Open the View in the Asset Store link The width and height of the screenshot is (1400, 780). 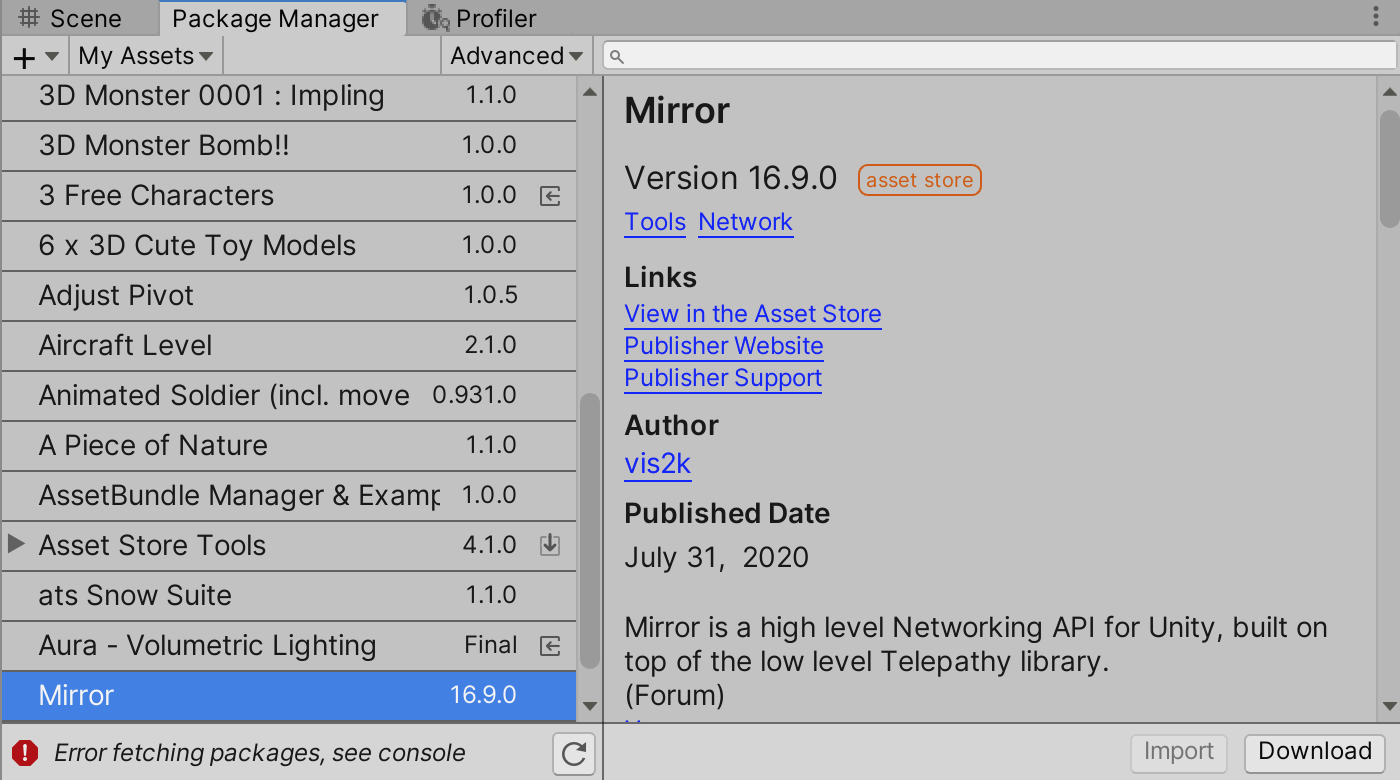pyautogui.click(x=753, y=314)
